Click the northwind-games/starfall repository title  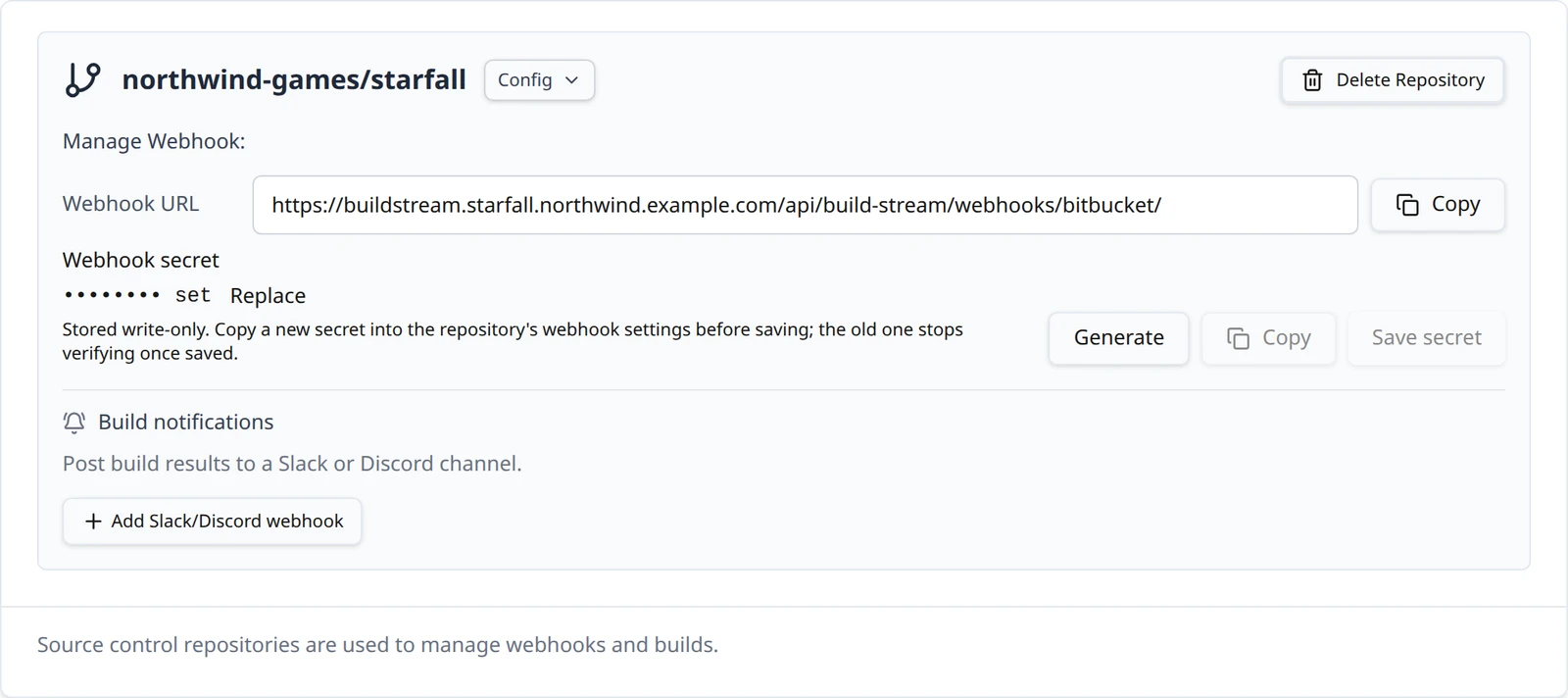[x=294, y=79]
